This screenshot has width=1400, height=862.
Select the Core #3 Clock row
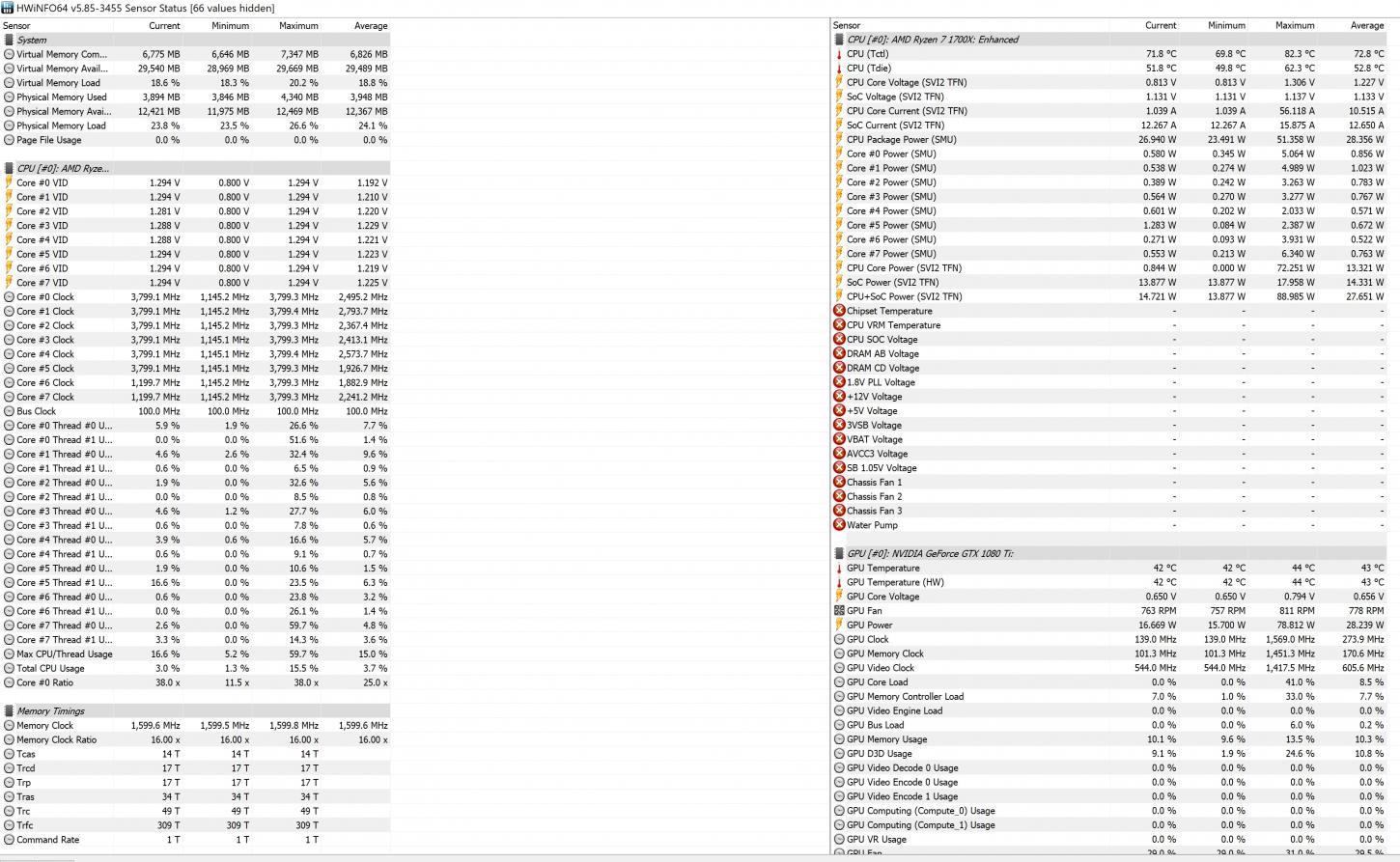[x=196, y=340]
